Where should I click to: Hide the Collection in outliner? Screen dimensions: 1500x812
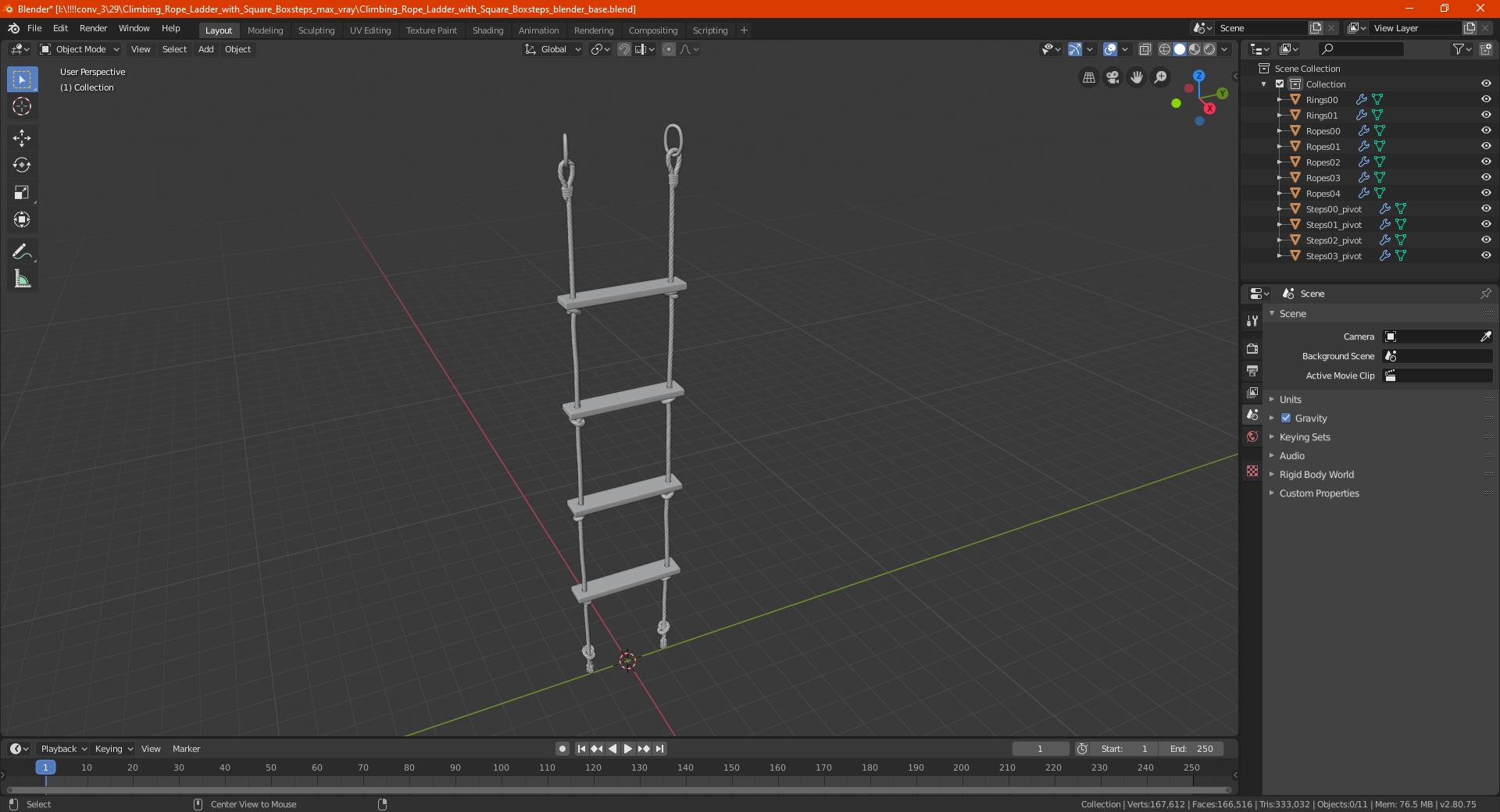pos(1486,84)
